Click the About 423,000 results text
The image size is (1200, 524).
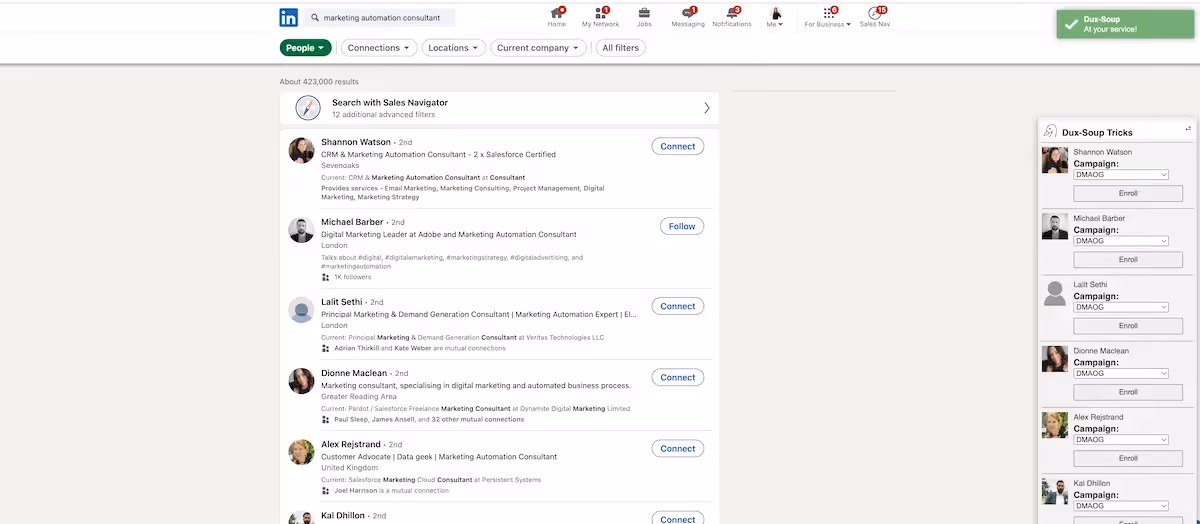pos(319,82)
